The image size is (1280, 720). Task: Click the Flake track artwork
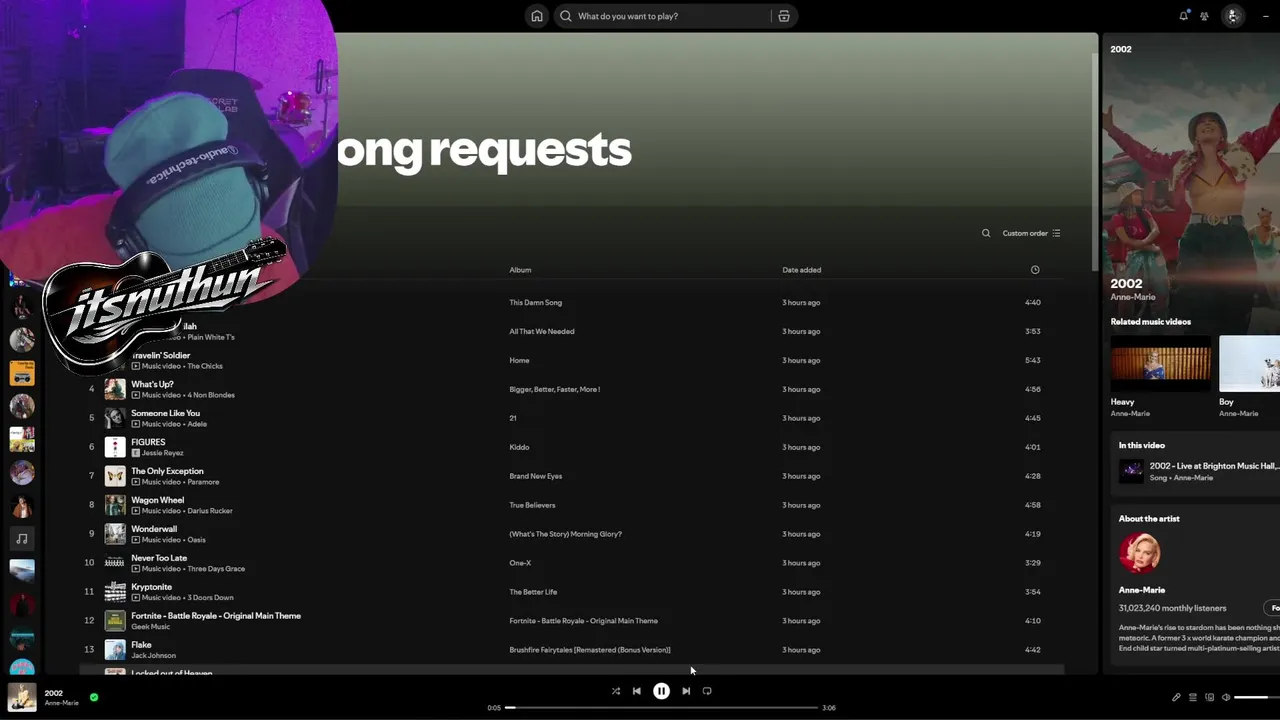point(115,650)
